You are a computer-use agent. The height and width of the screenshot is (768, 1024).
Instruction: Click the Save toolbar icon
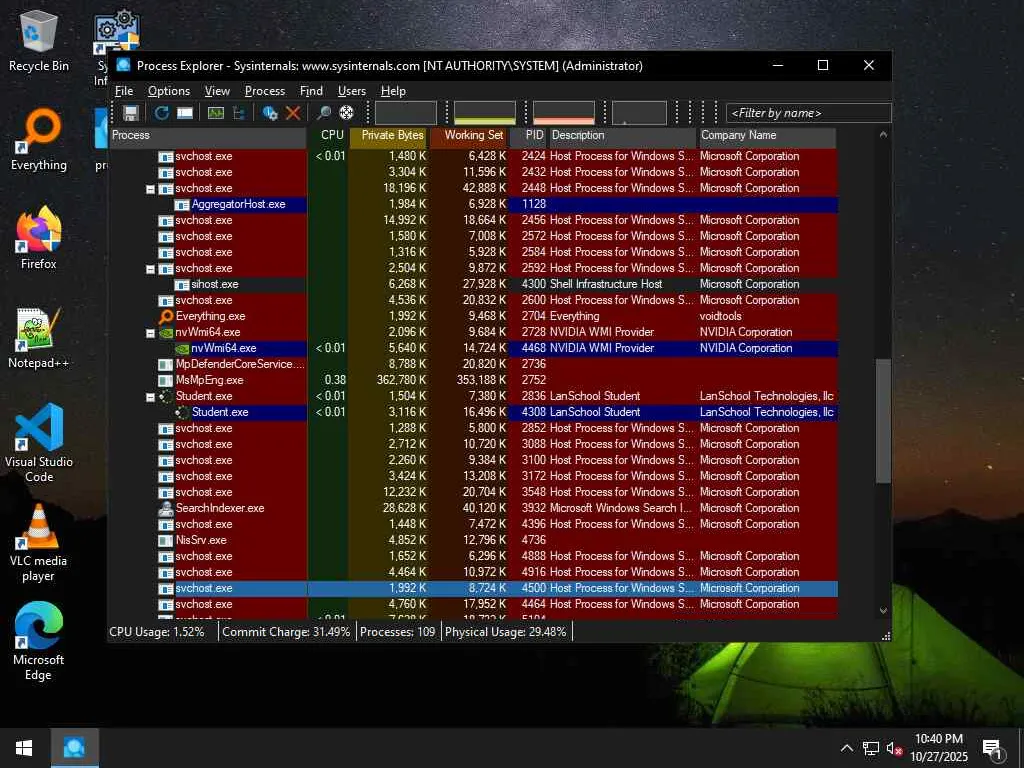coord(131,113)
